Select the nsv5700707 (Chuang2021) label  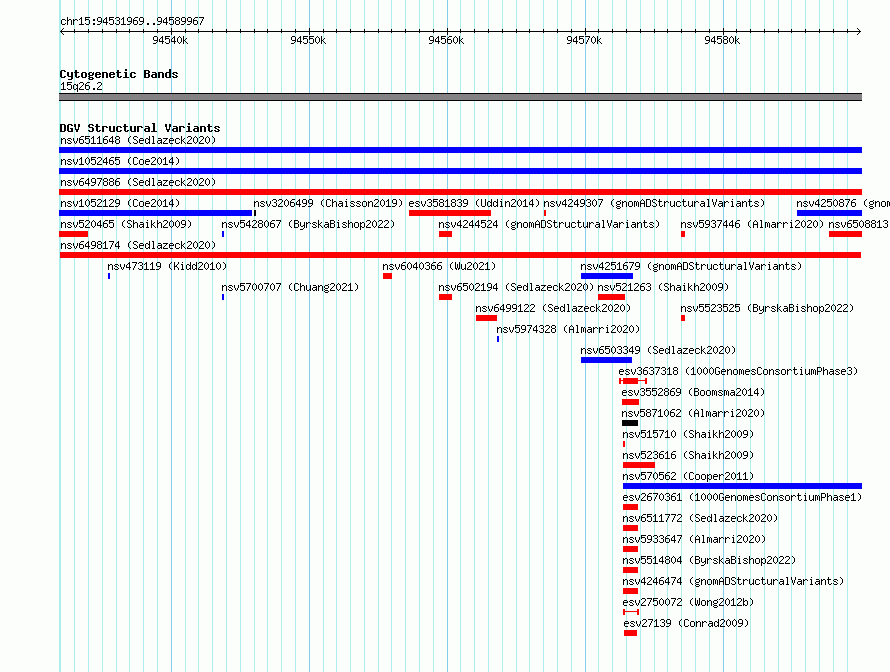[x=290, y=287]
